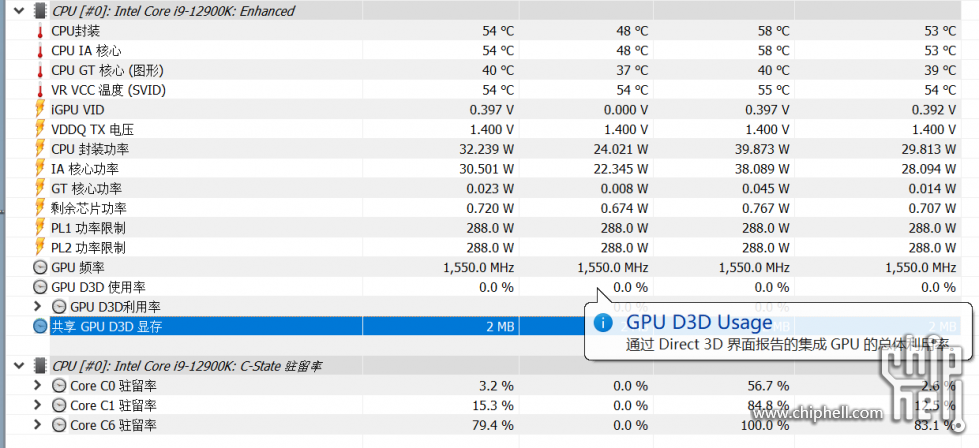Click the clock icon beside GPU 频率
979x448 pixels.
40,268
